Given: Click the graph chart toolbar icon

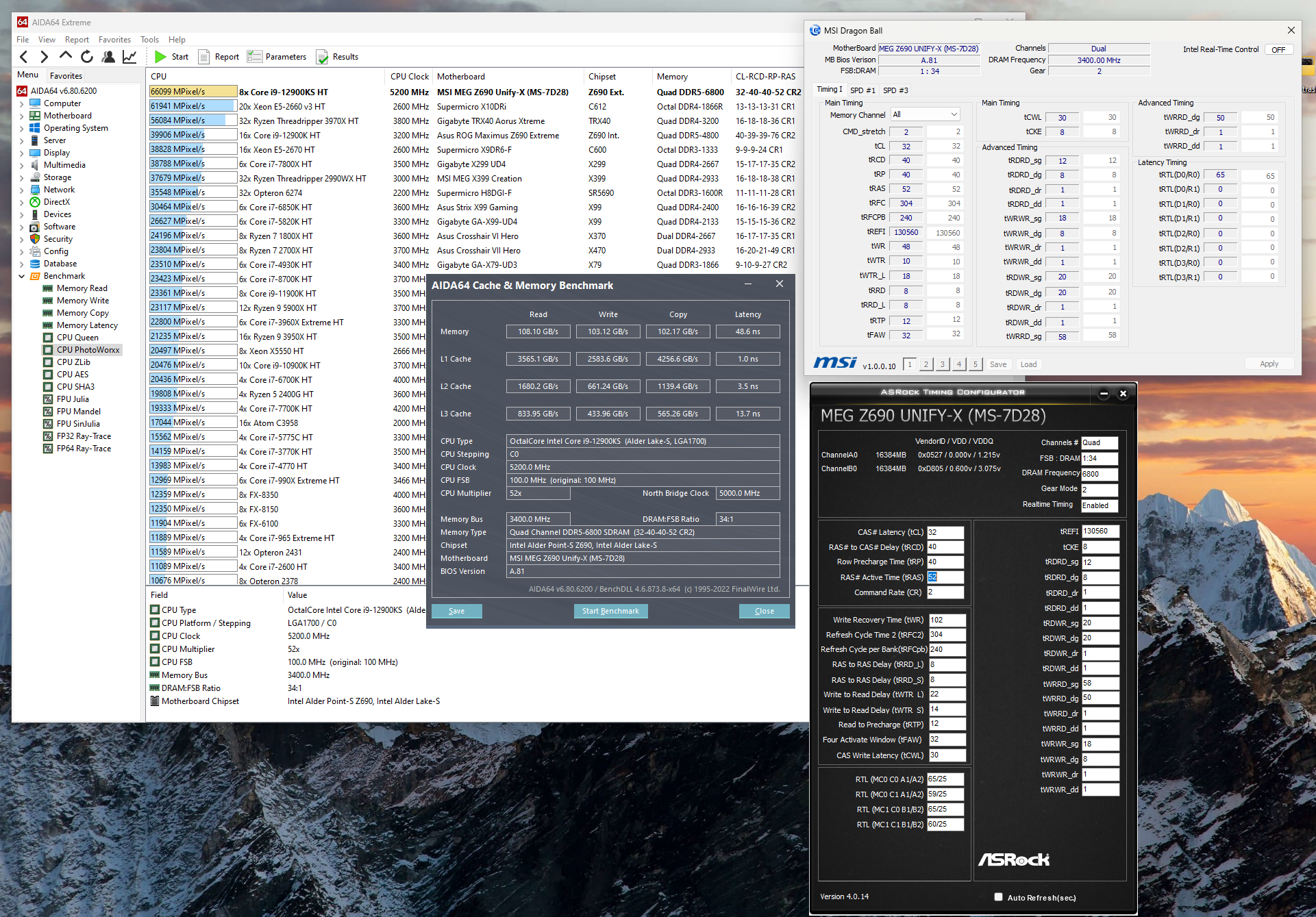Looking at the screenshot, I should [129, 57].
